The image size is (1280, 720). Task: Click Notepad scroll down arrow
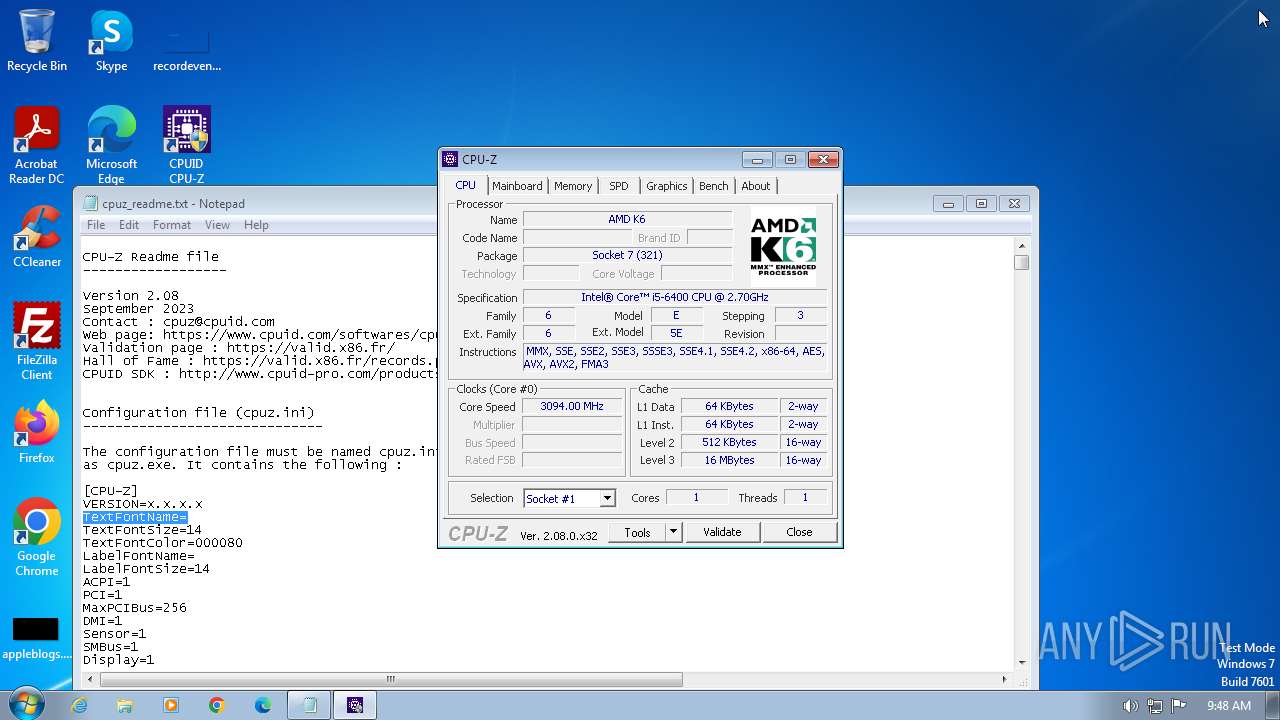(x=1021, y=662)
